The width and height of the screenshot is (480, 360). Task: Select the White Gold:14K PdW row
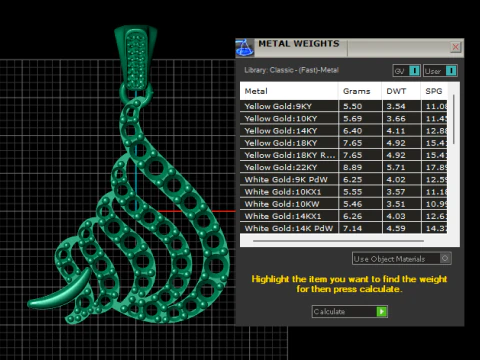click(x=343, y=228)
